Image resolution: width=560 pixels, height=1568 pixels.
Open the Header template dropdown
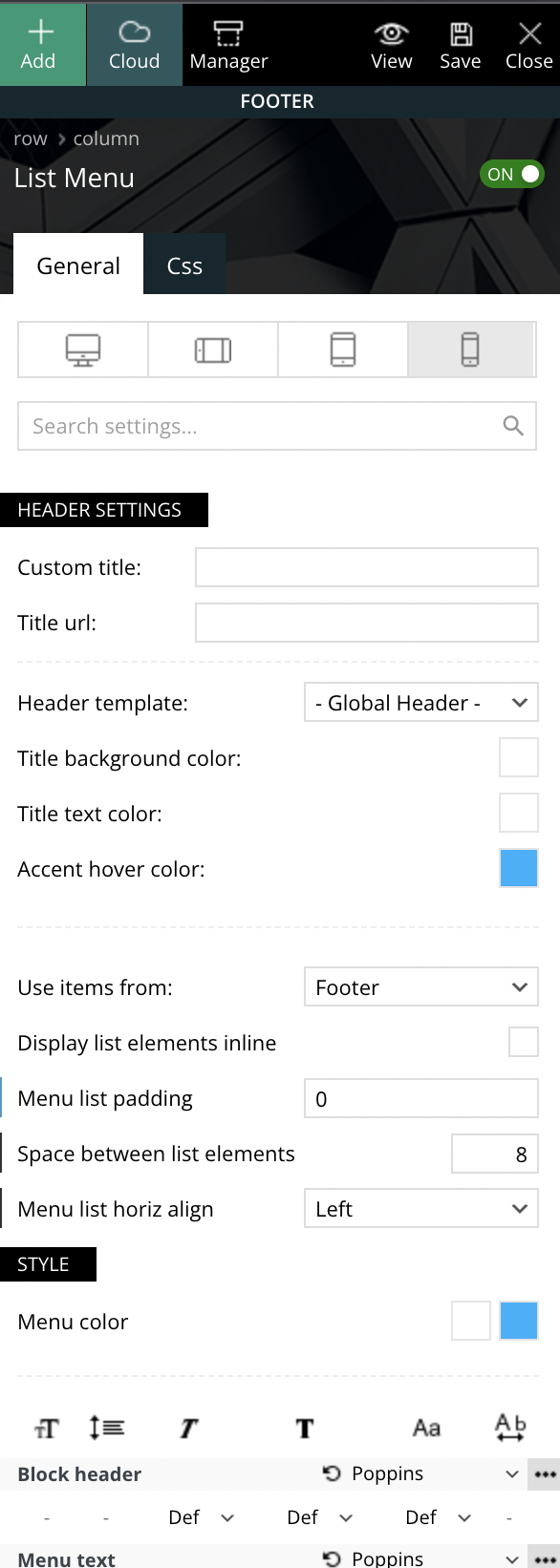click(421, 702)
